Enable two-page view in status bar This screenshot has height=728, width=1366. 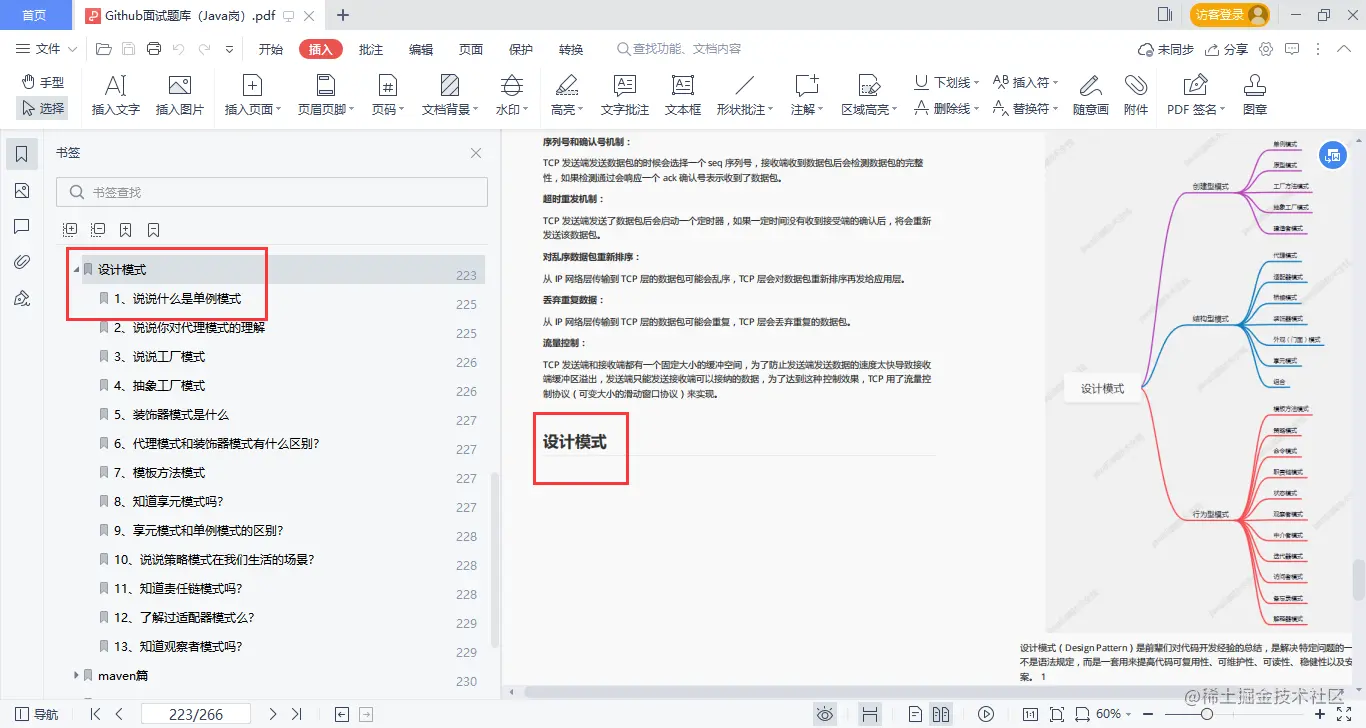940,713
